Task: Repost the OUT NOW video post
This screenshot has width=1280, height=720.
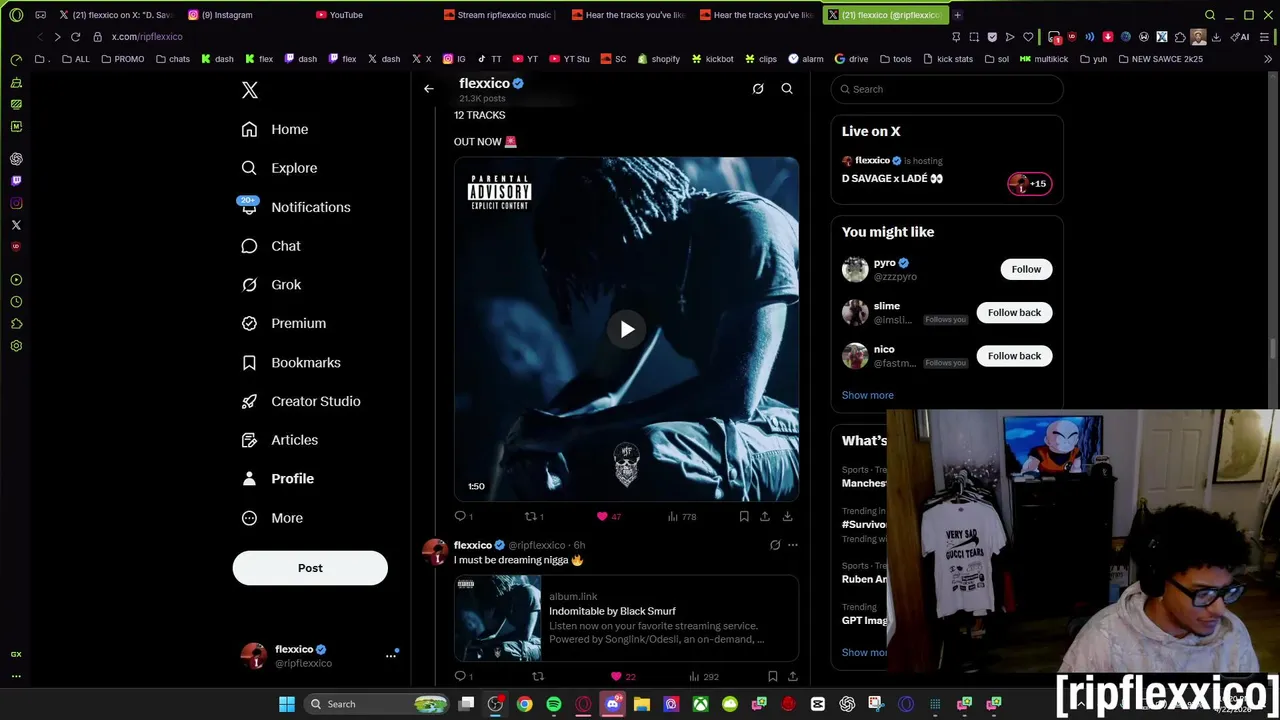Action: [531, 517]
